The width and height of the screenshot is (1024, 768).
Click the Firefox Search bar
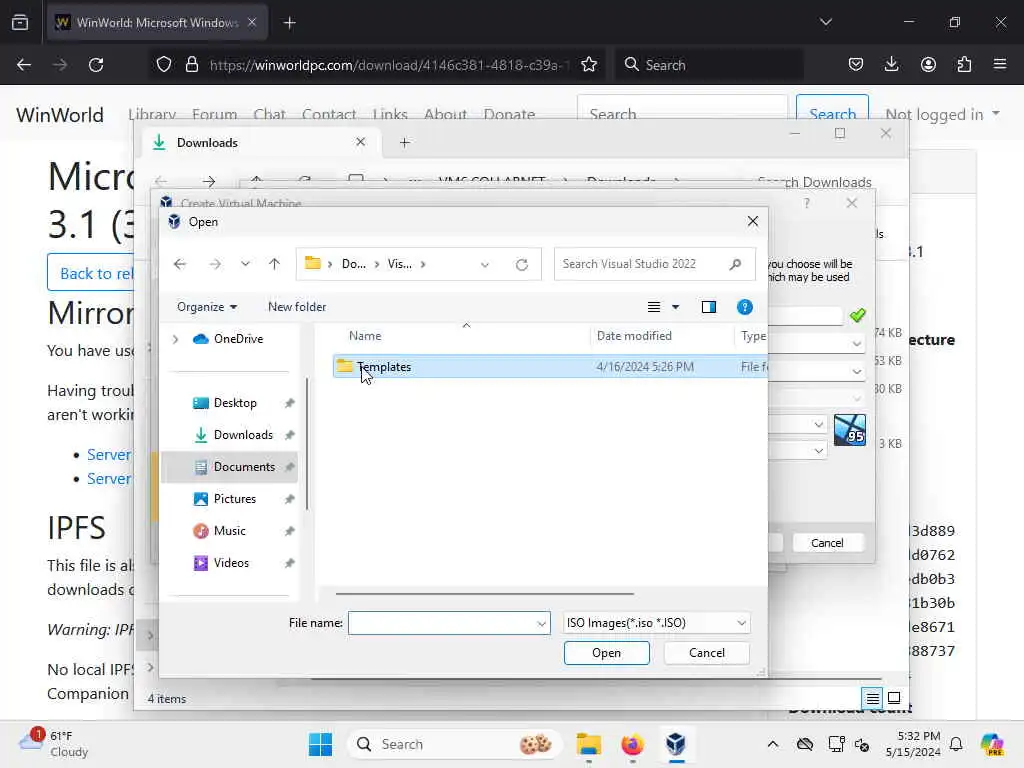click(709, 65)
